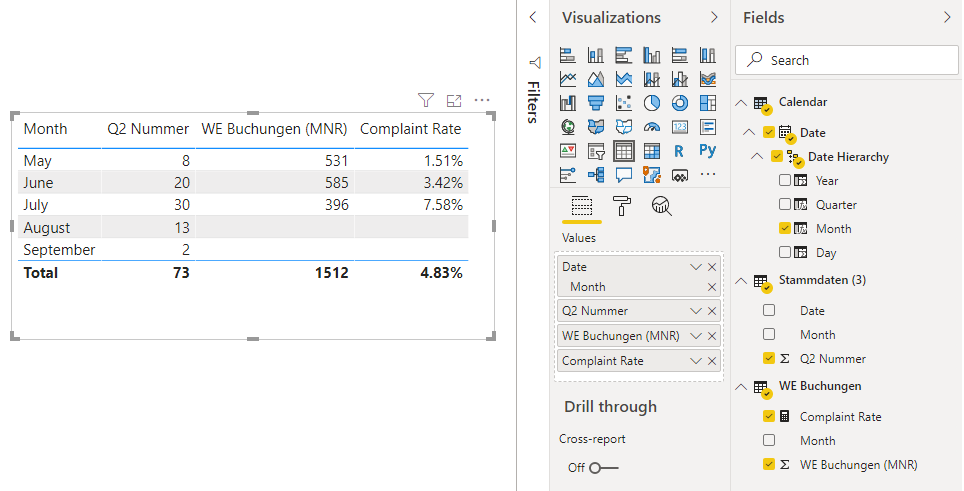Choose the Python (Py) visual
The image size is (964, 491).
click(708, 151)
